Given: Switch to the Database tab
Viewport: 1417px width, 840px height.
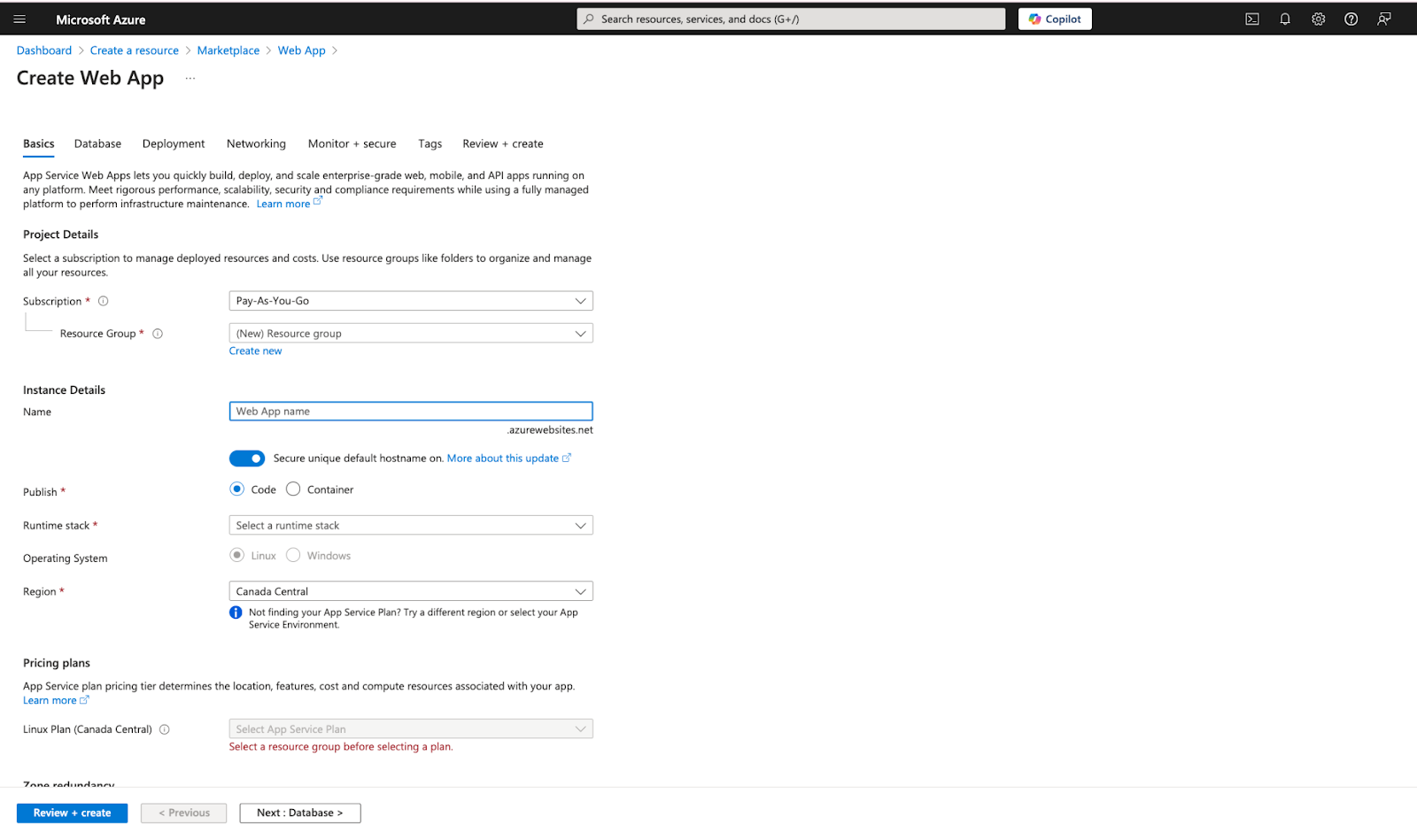Looking at the screenshot, I should [97, 143].
